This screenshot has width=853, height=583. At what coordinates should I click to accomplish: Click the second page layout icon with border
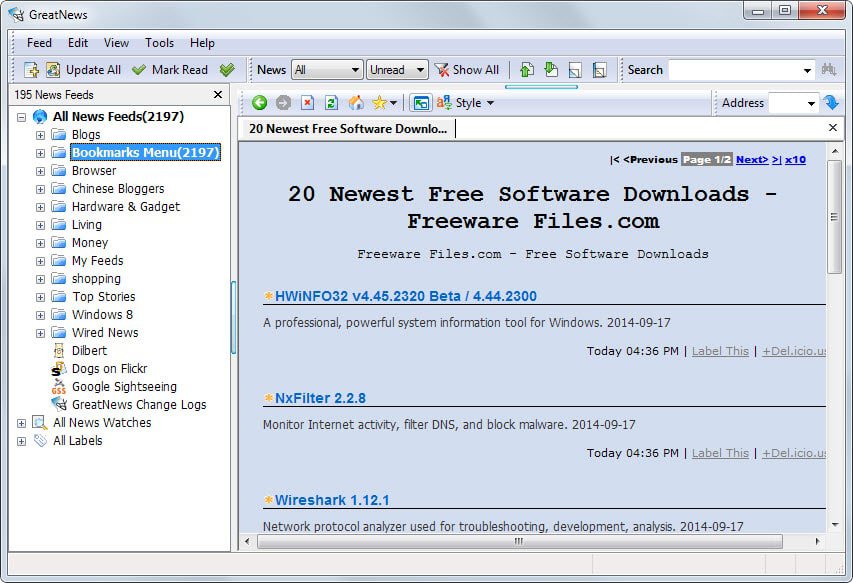point(599,70)
